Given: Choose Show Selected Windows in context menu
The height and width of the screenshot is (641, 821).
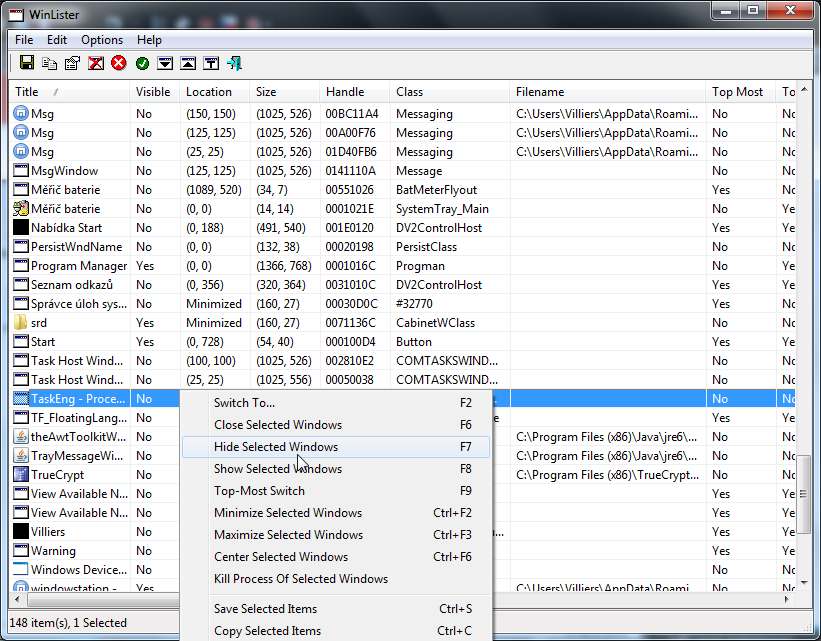Looking at the screenshot, I should point(336,469).
